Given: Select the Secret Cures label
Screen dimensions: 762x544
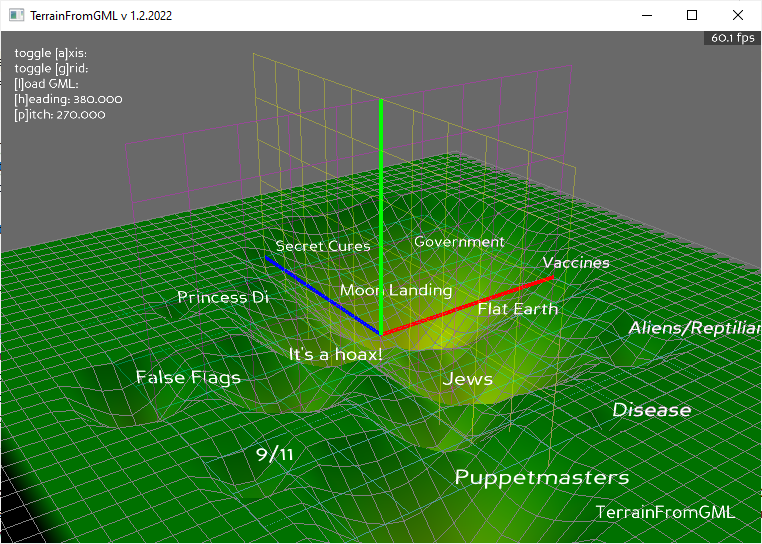Looking at the screenshot, I should [x=323, y=246].
